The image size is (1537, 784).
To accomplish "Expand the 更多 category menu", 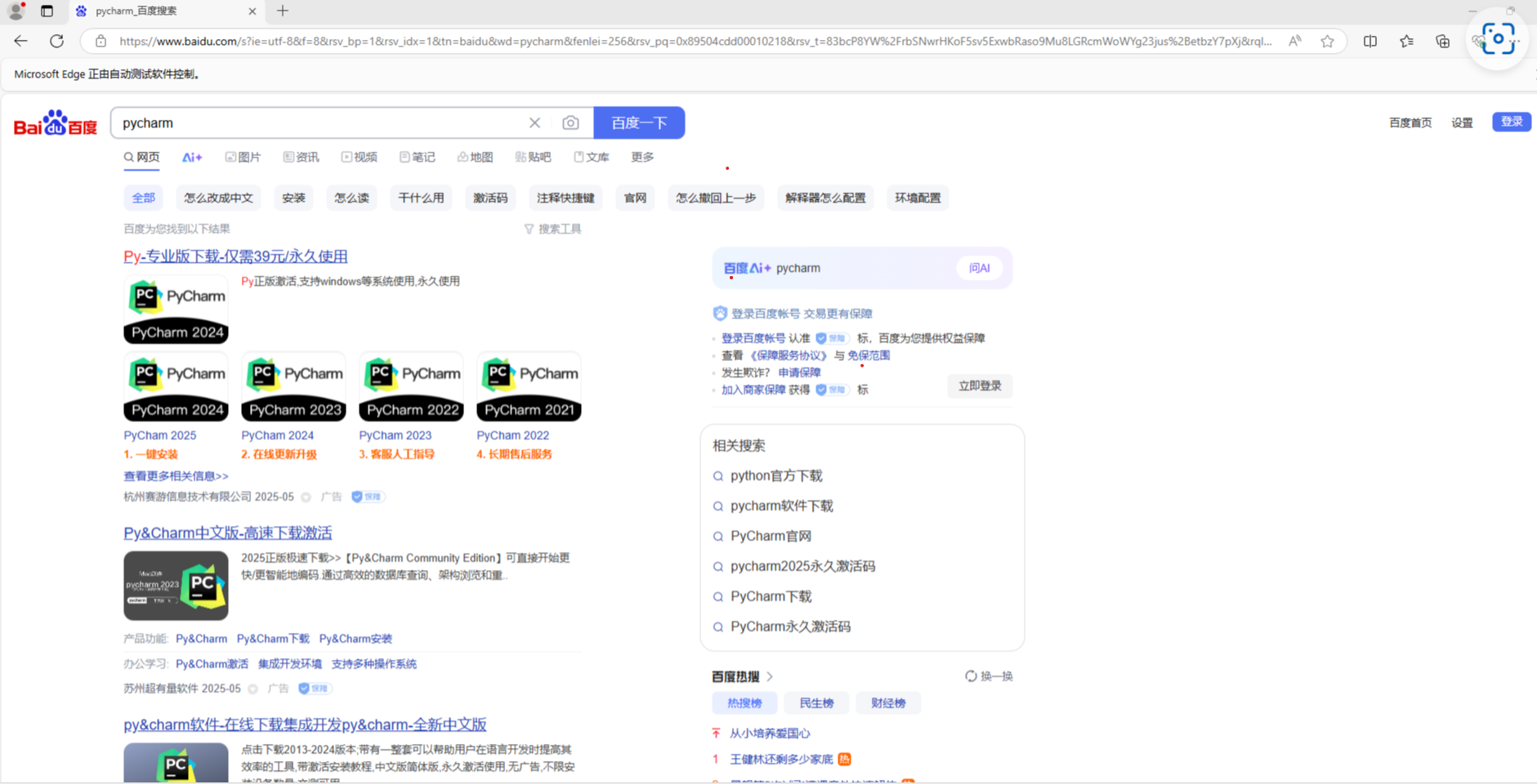I will point(642,157).
